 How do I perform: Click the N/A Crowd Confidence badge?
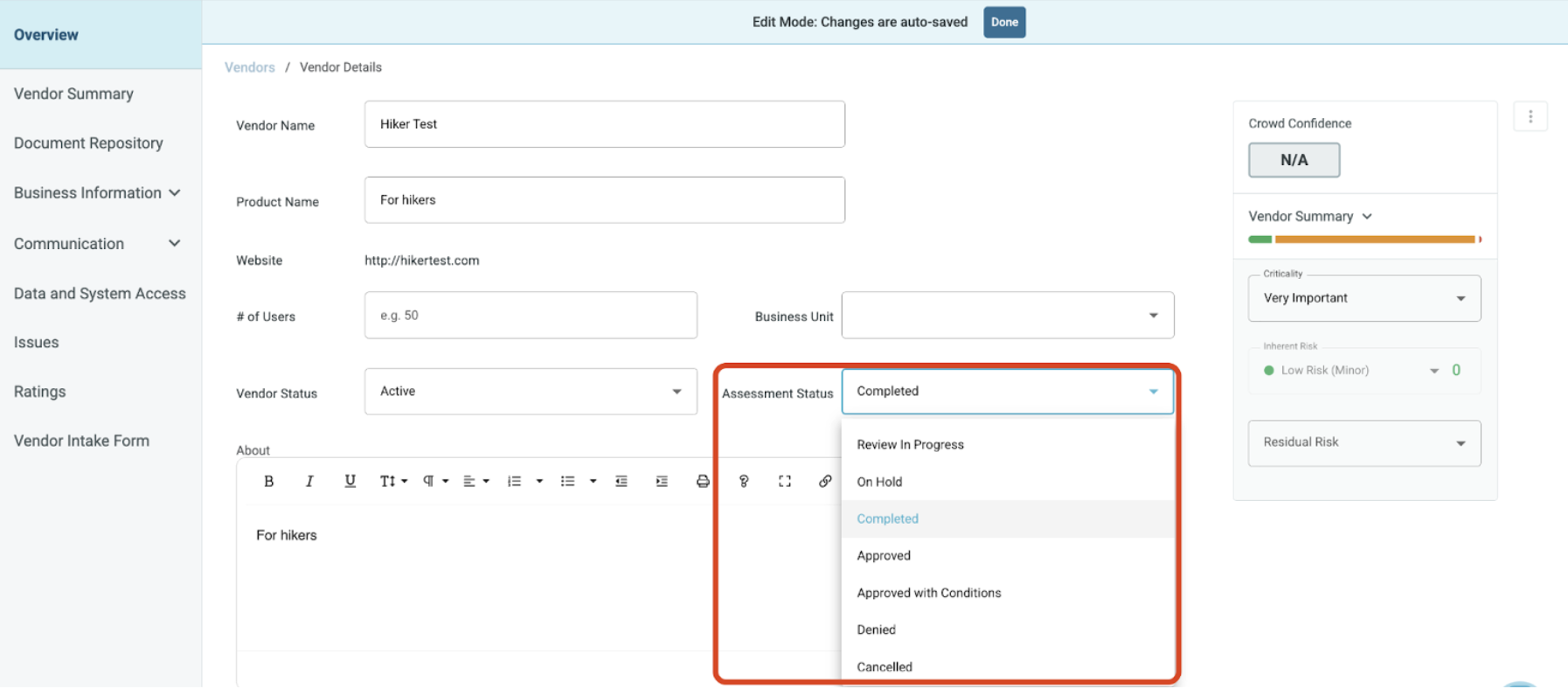[1294, 160]
